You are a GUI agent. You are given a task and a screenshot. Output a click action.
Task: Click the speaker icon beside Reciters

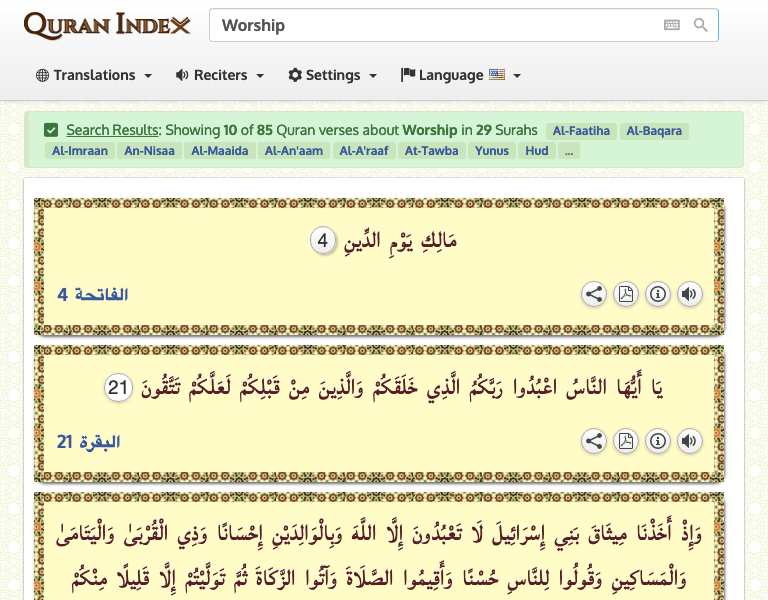point(182,75)
